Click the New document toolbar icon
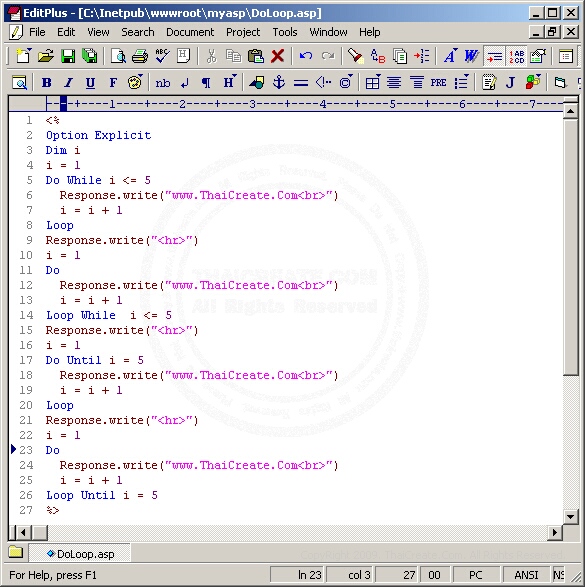This screenshot has height=587, width=585. coord(24,56)
